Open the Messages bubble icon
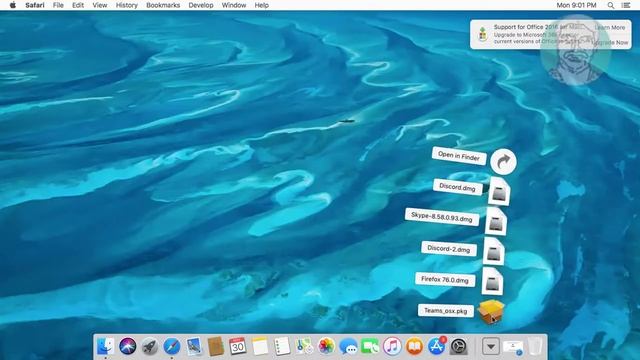 coord(348,347)
